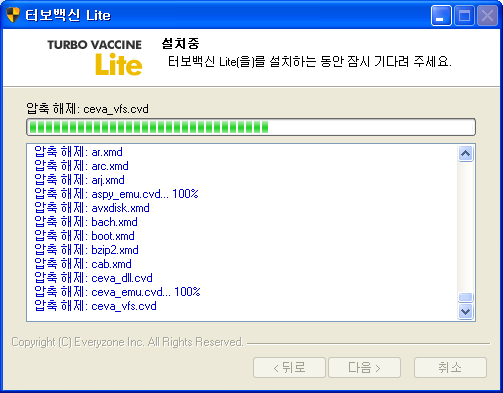Click the disabled maximize button in the title bar
503x393 pixels.
tap(464, 15)
